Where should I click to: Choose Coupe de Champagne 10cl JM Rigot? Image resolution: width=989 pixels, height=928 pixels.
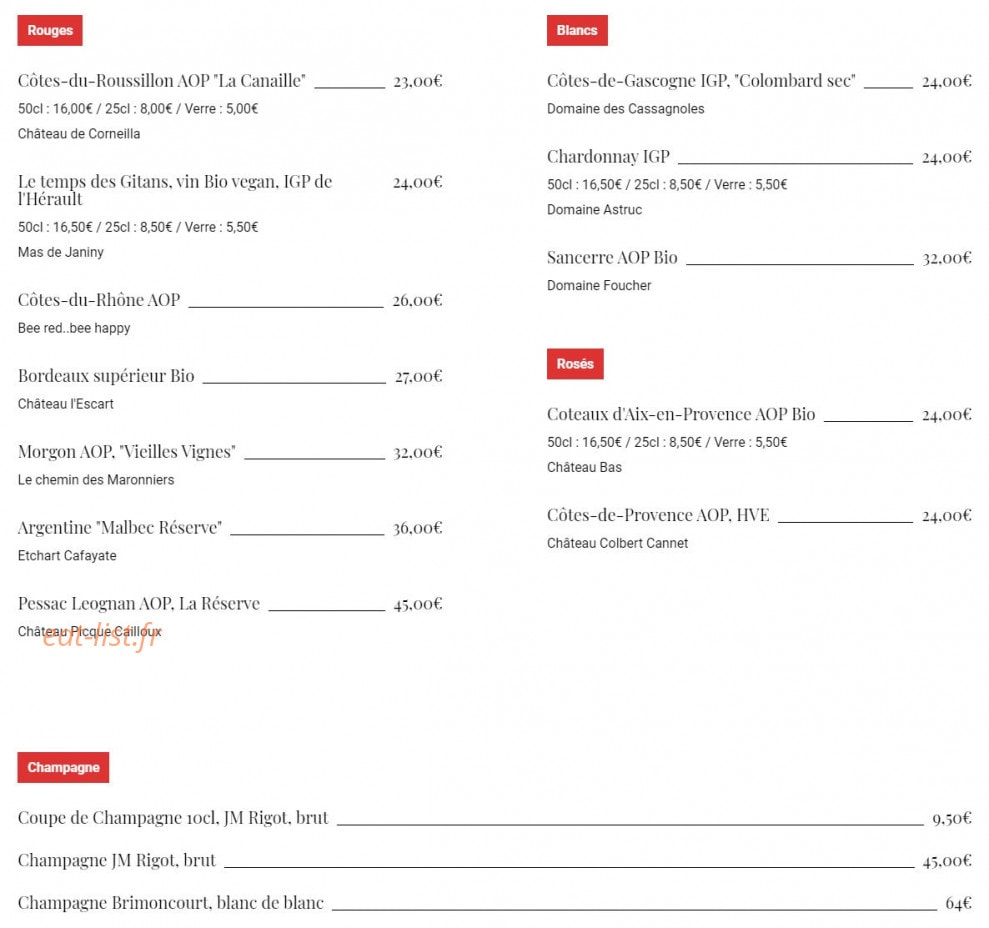pyautogui.click(x=173, y=818)
